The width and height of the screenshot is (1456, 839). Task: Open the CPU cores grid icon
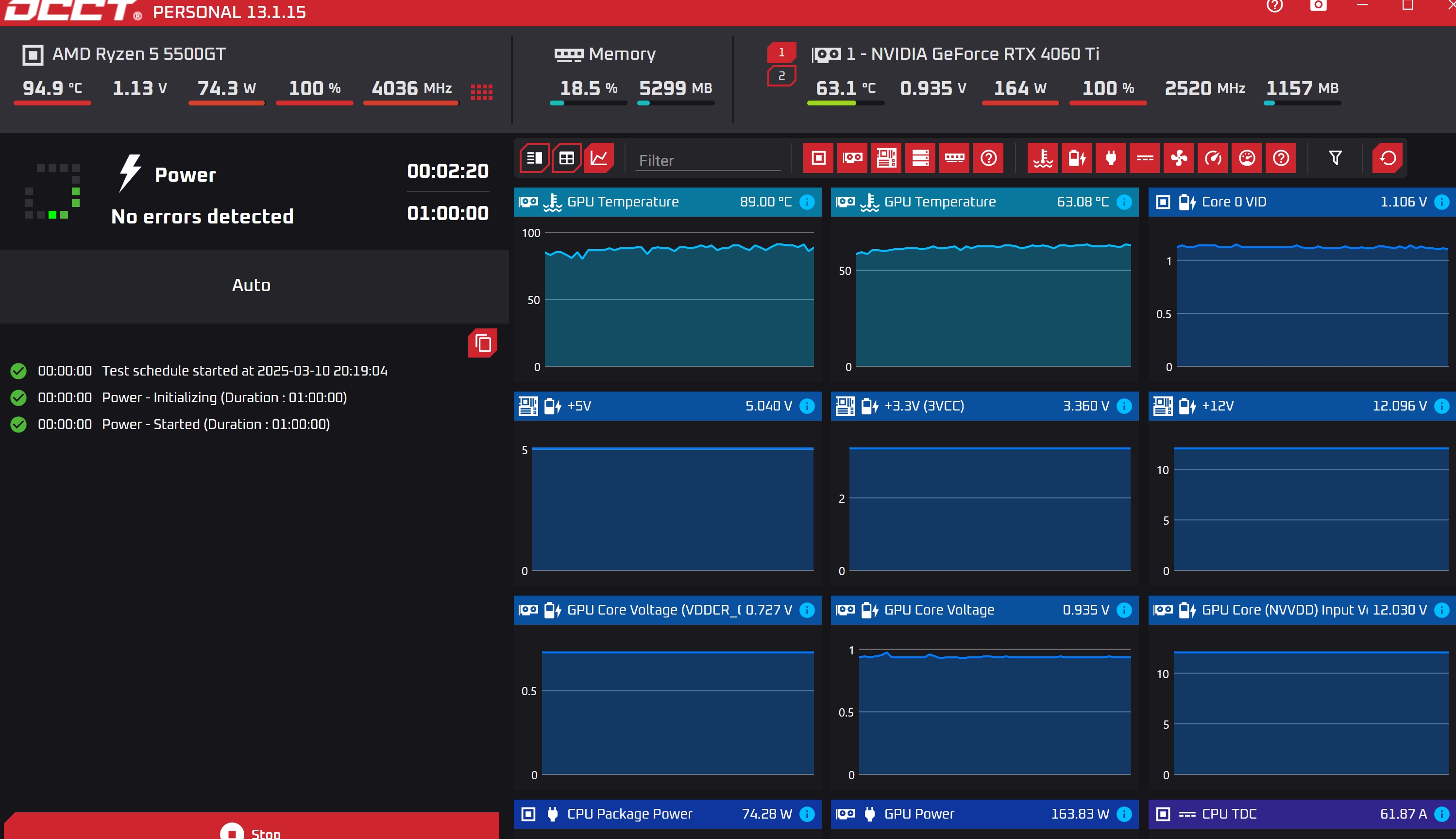click(x=481, y=92)
